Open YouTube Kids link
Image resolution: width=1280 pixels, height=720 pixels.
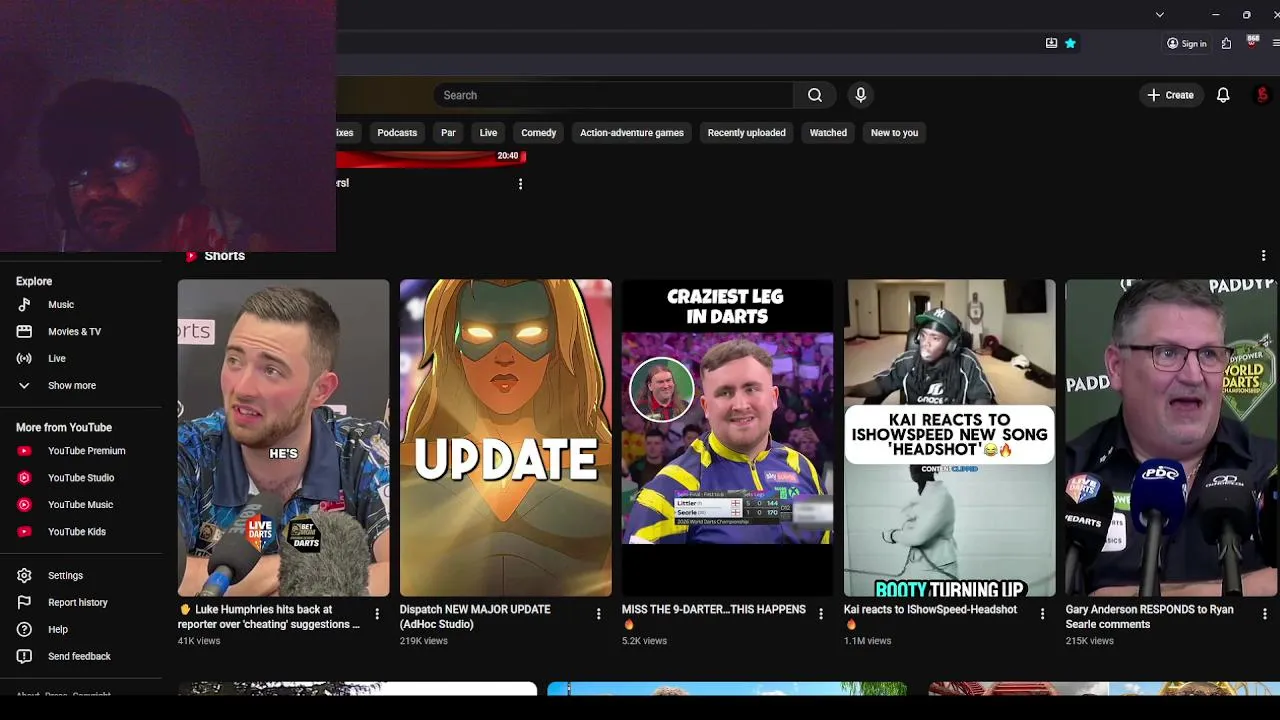pyautogui.click(x=77, y=532)
